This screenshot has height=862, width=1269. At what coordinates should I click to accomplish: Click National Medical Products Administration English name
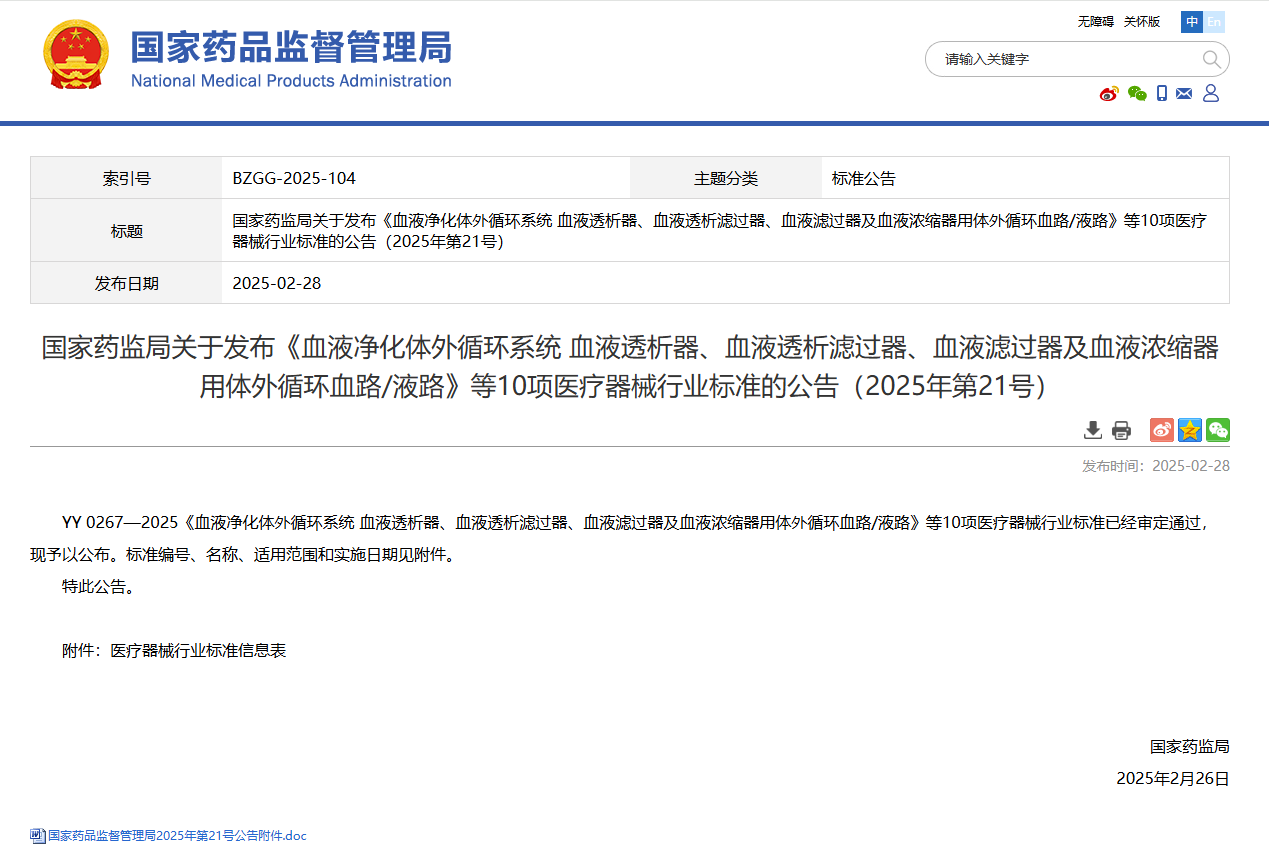pyautogui.click(x=291, y=81)
